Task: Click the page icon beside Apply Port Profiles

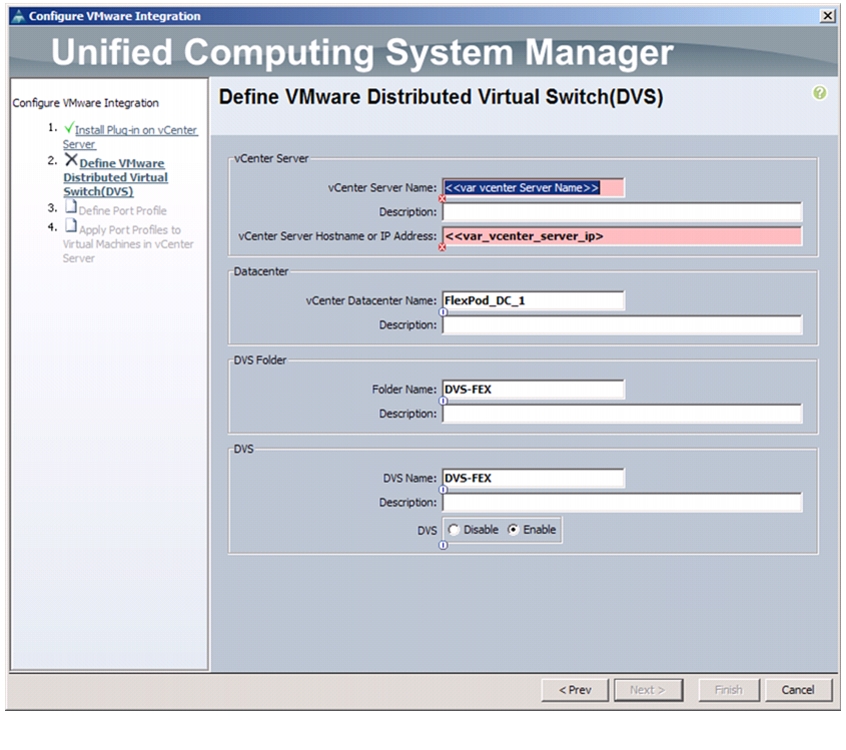Action: tap(71, 225)
